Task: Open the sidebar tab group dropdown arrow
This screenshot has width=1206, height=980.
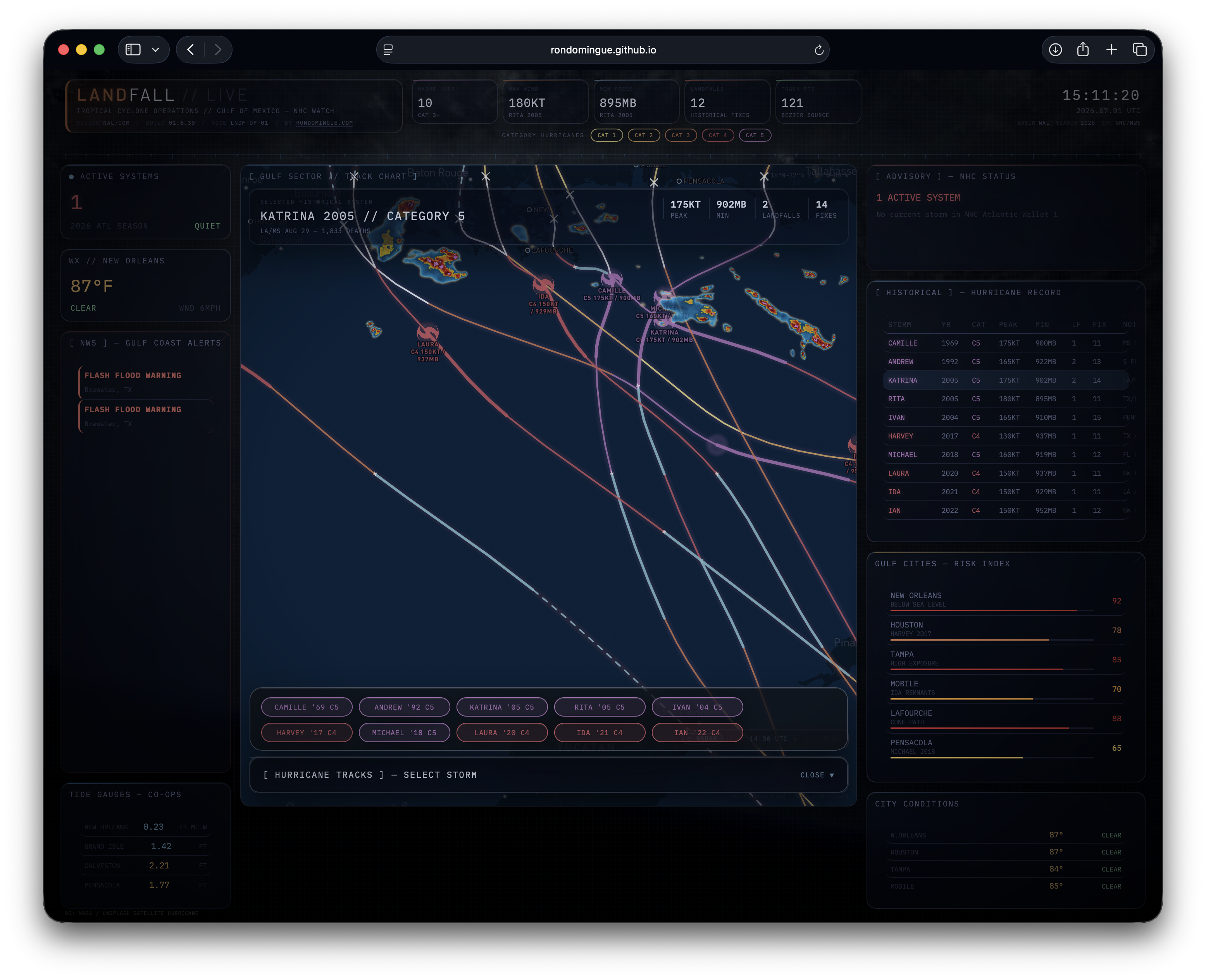Action: tap(155, 50)
